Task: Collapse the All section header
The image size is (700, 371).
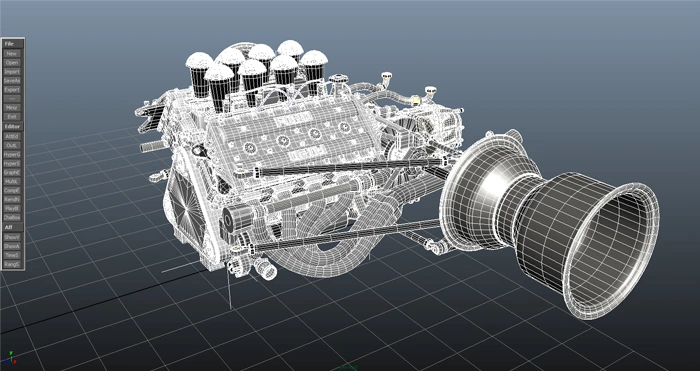Action: (x=13, y=228)
